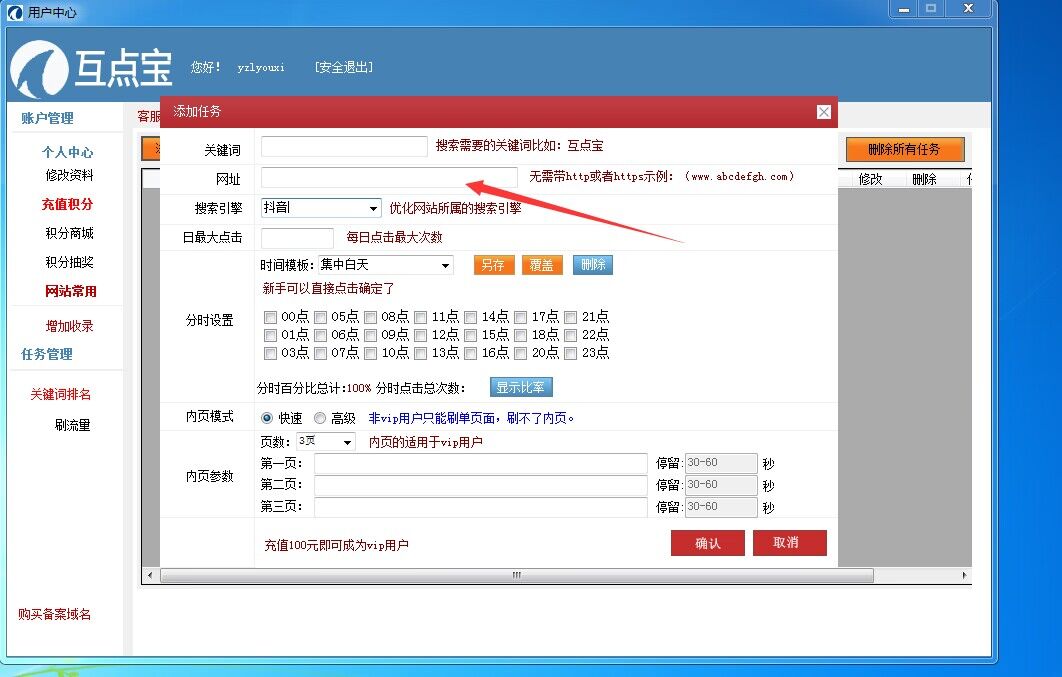
Task: Click the 网址 URL input field
Action: point(389,177)
